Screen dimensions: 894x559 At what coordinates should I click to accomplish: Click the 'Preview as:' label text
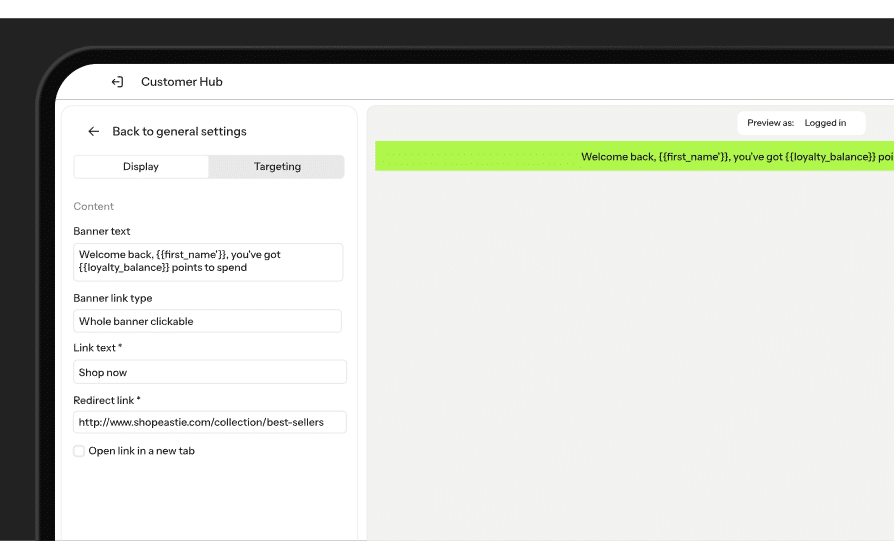coord(770,123)
